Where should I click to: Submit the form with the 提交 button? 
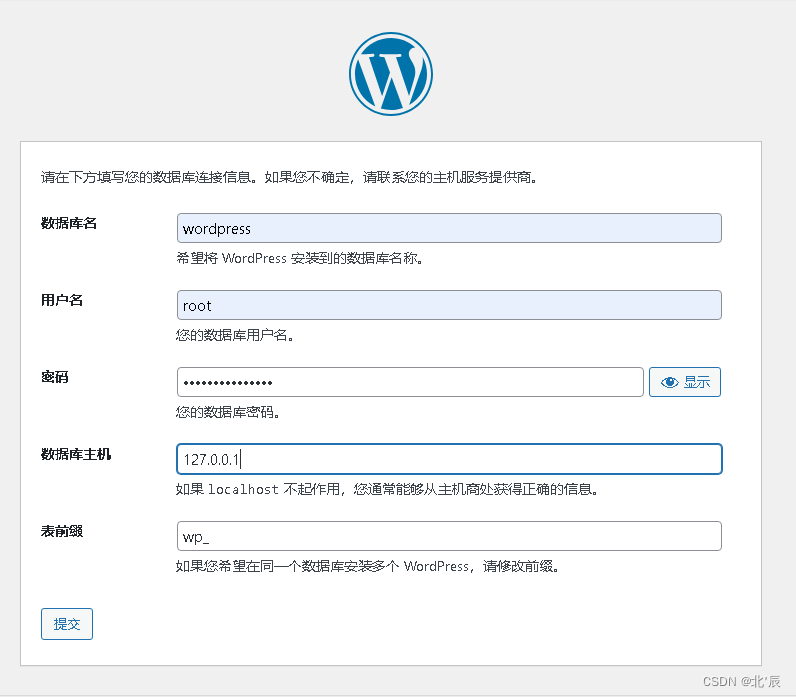point(67,624)
